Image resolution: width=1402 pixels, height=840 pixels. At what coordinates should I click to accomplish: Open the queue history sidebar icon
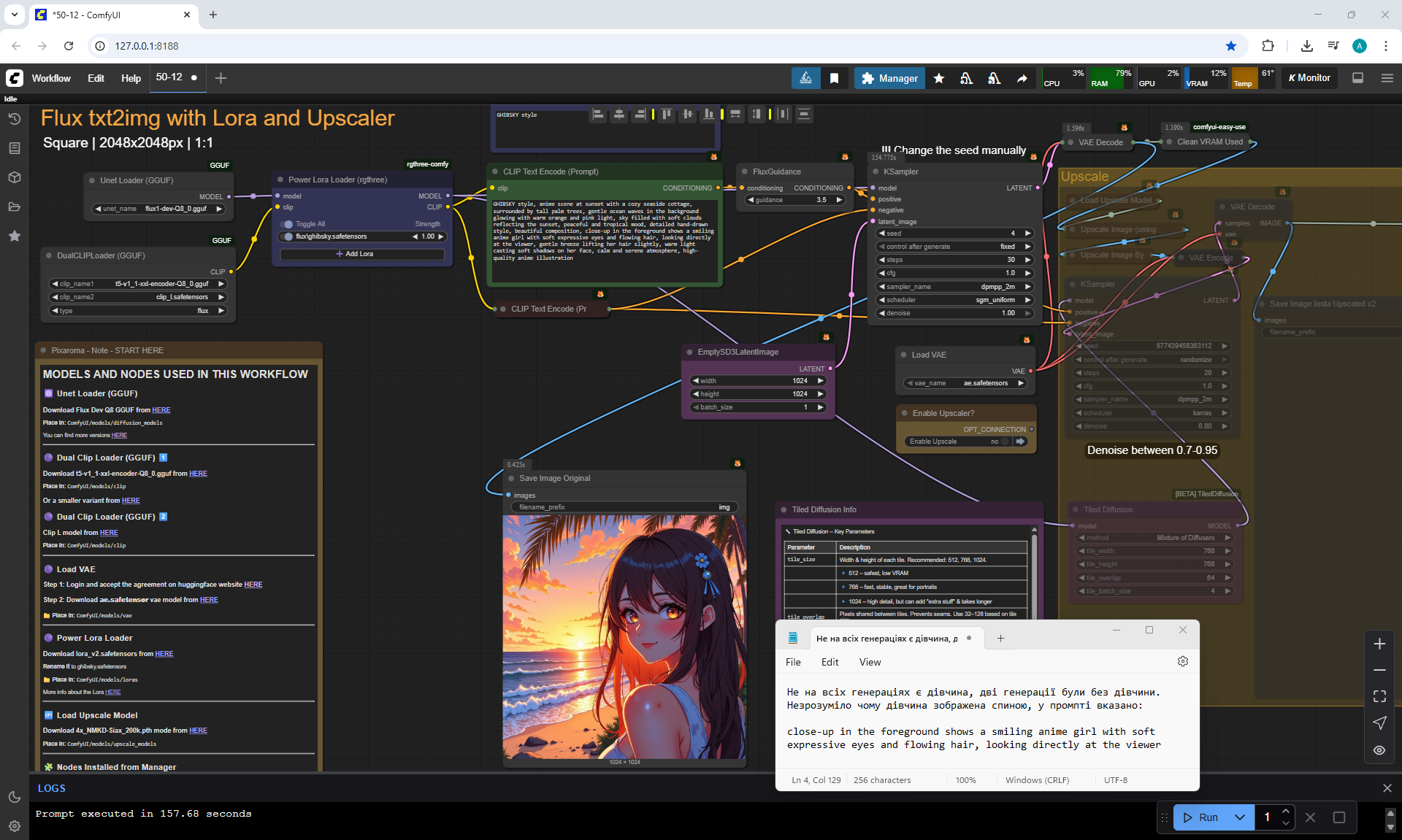click(x=14, y=119)
